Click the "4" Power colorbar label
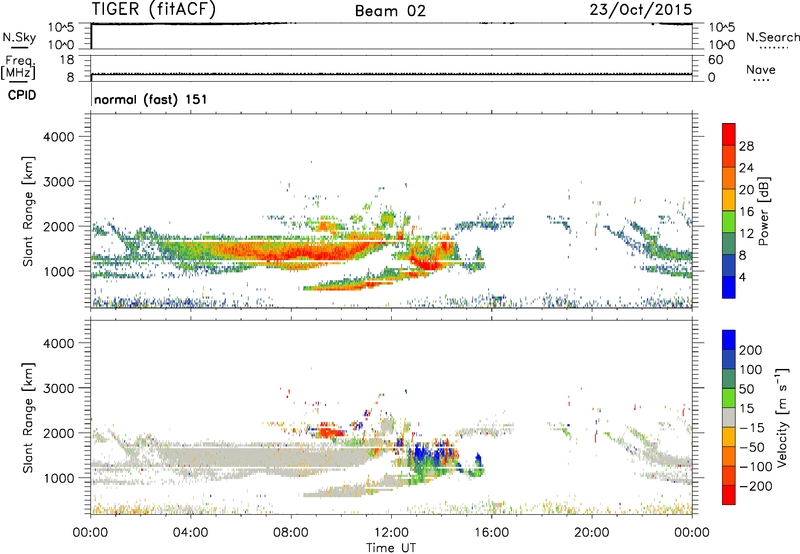The width and height of the screenshot is (800, 554). [742, 278]
